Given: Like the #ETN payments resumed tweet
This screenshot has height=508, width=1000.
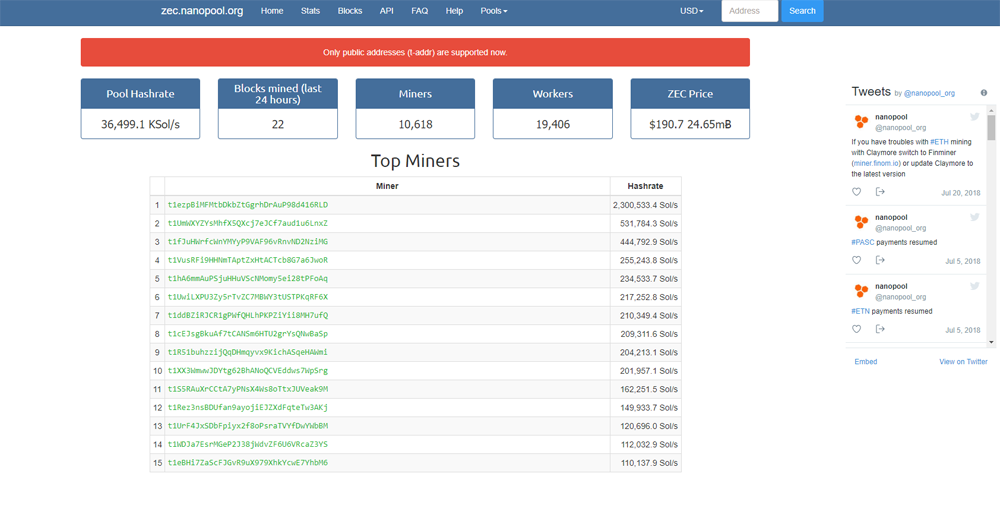Looking at the screenshot, I should pyautogui.click(x=857, y=329).
